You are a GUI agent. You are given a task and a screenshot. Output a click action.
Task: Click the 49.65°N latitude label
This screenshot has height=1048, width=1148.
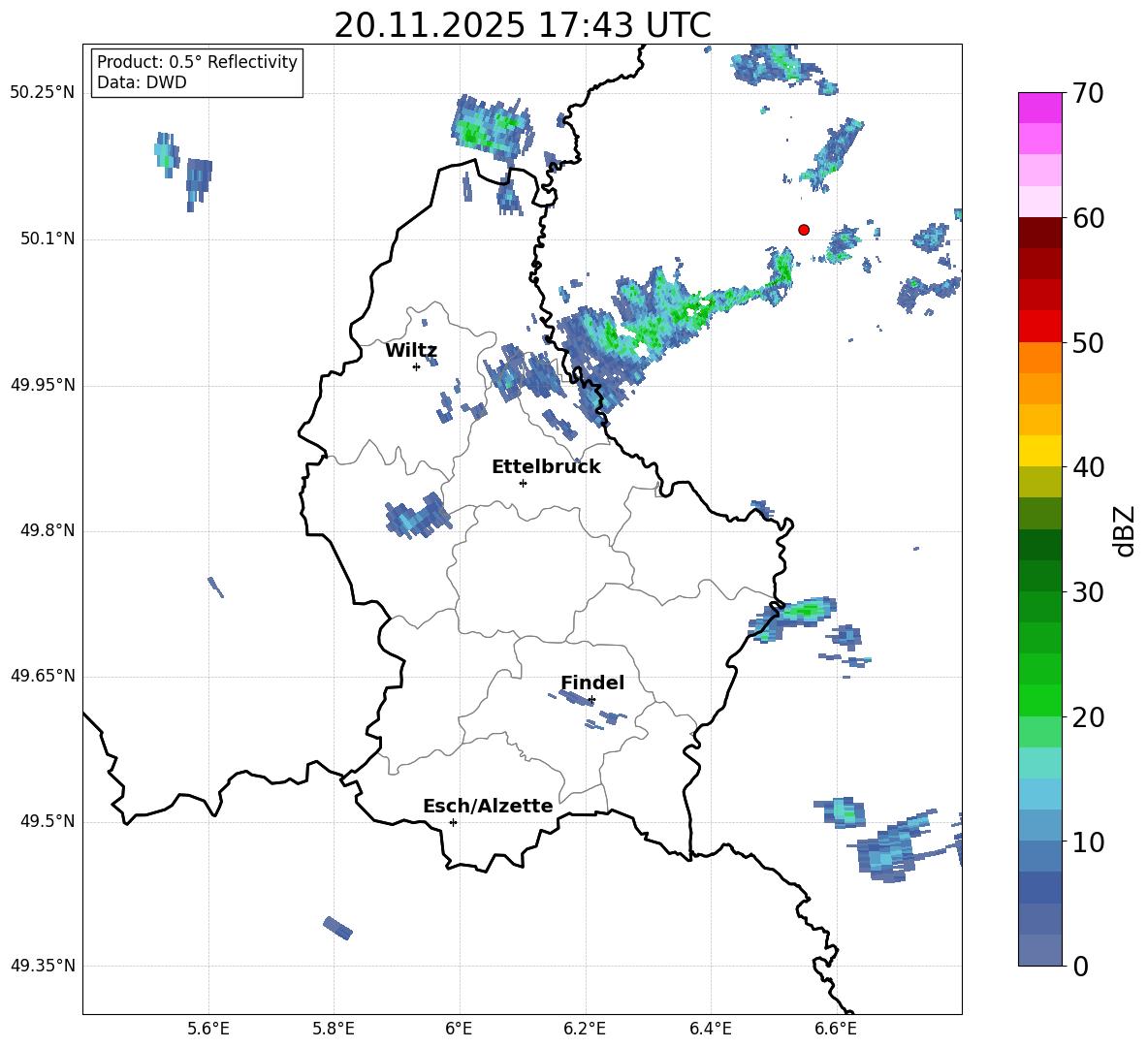(42, 676)
